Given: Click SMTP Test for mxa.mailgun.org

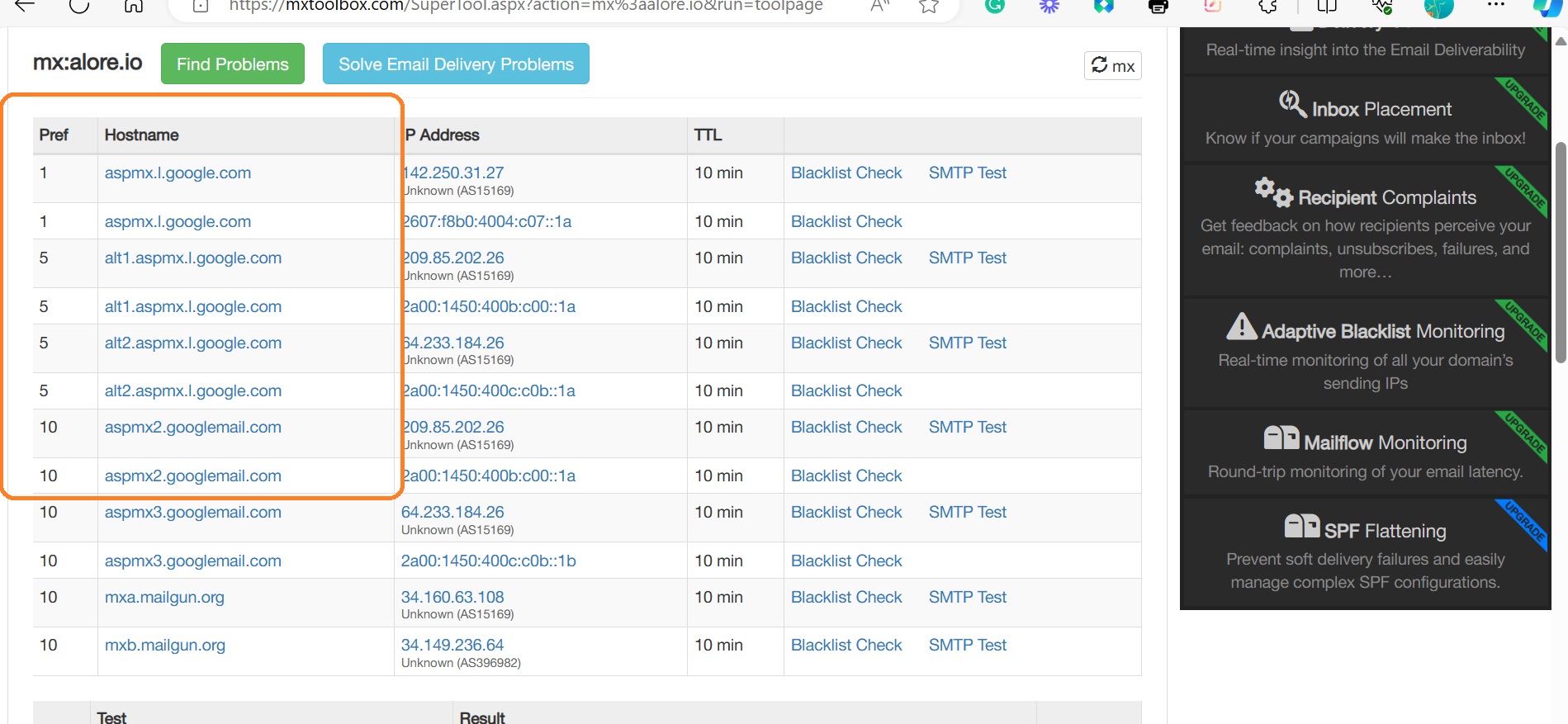Looking at the screenshot, I should [x=968, y=597].
